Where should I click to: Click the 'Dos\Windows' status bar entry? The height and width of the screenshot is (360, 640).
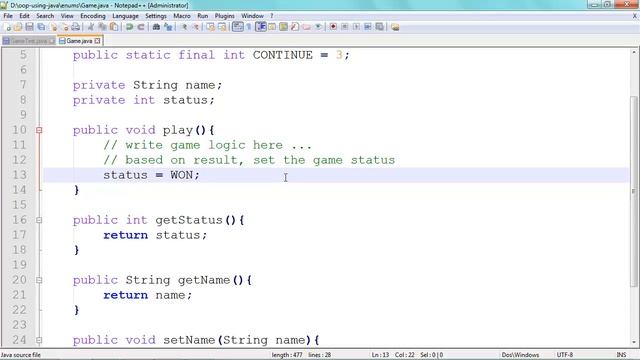pos(520,355)
